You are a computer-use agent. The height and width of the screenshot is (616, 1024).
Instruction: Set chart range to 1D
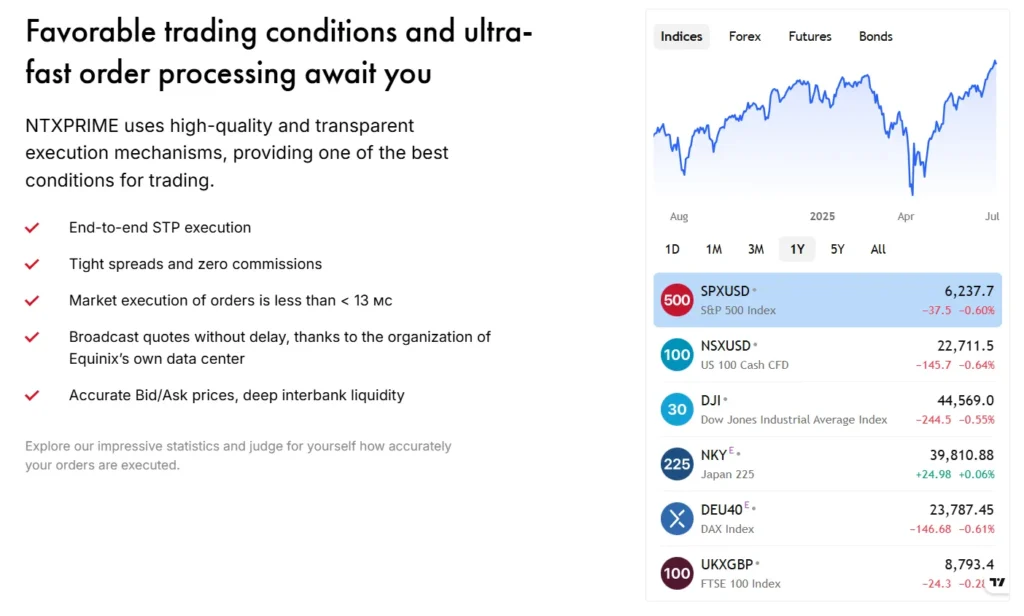tap(672, 249)
